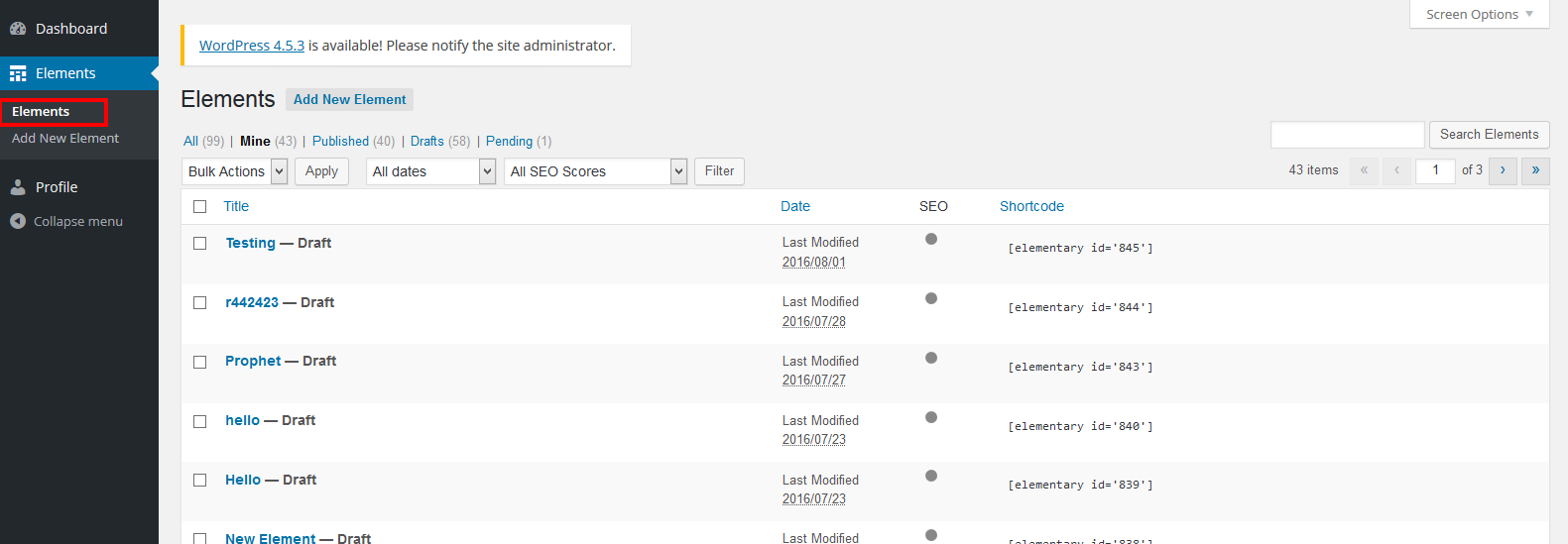Click SEO score dot for Testing

(931, 239)
